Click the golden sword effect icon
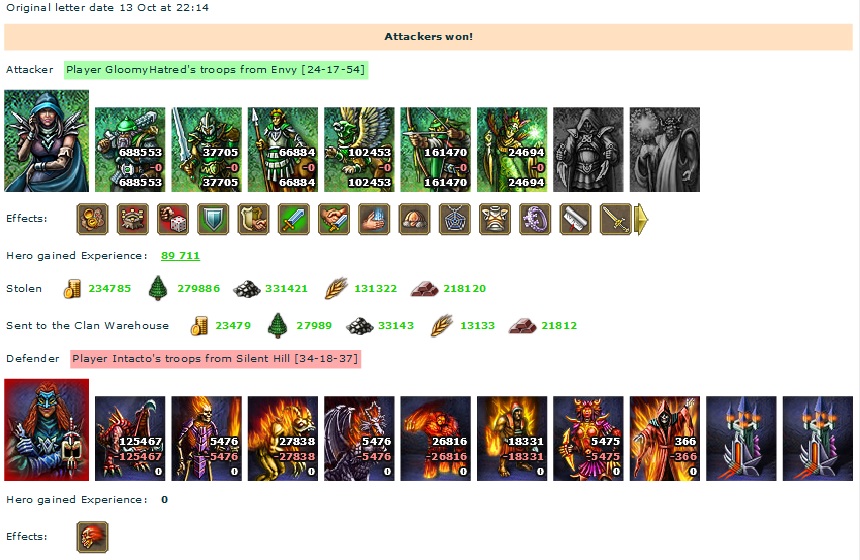This screenshot has height=560, width=860. click(615, 219)
